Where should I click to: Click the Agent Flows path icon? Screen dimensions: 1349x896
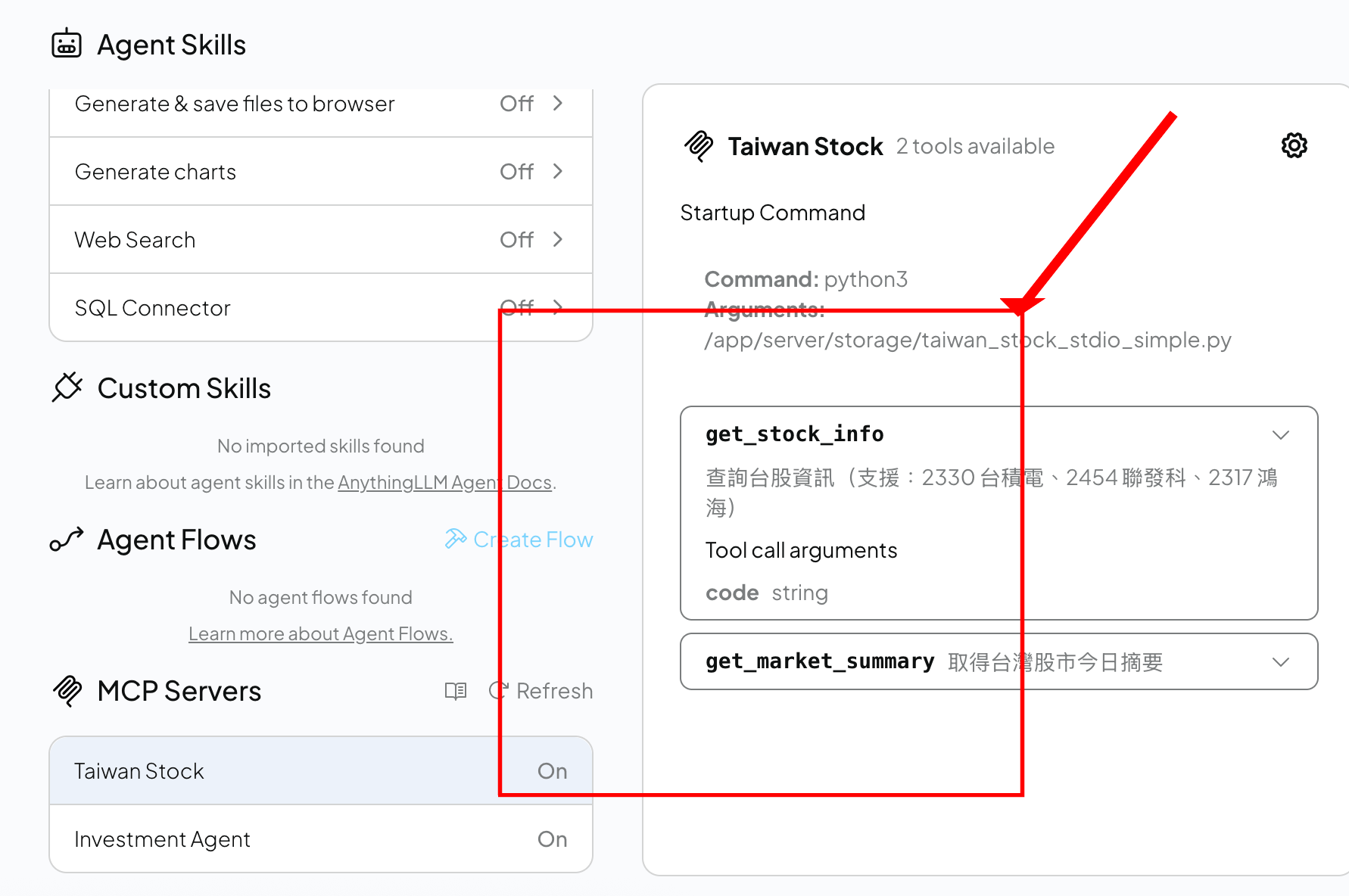coord(67,540)
